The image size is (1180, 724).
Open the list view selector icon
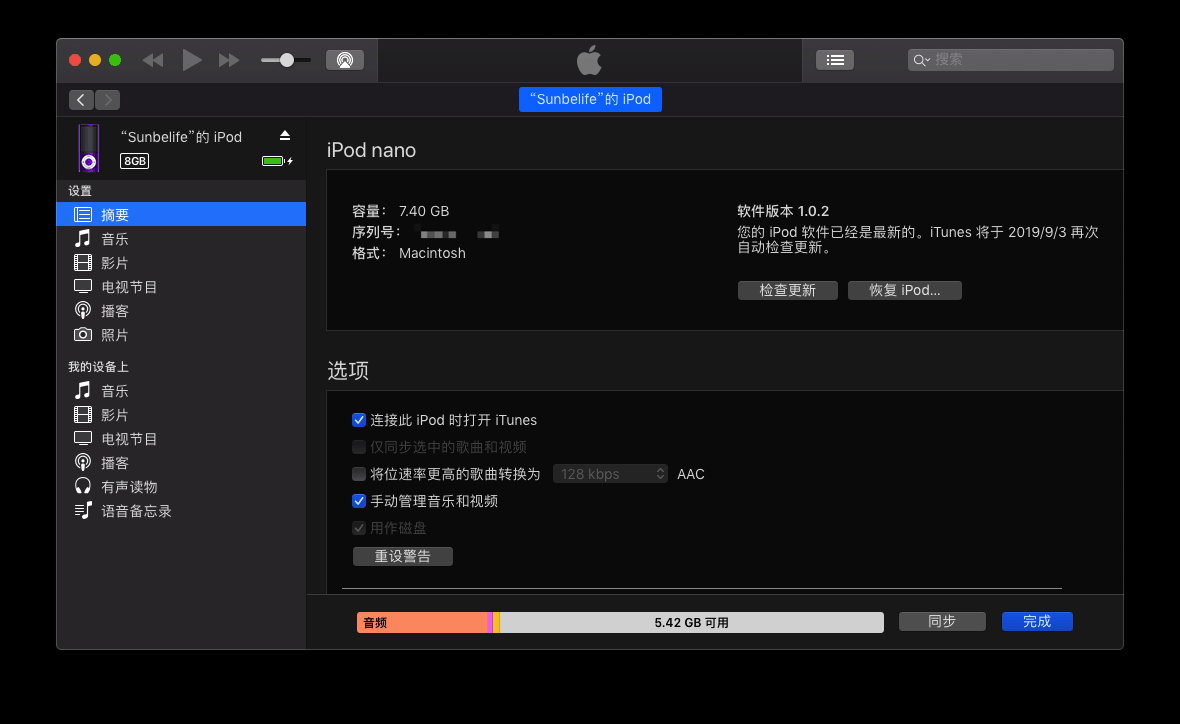(834, 59)
